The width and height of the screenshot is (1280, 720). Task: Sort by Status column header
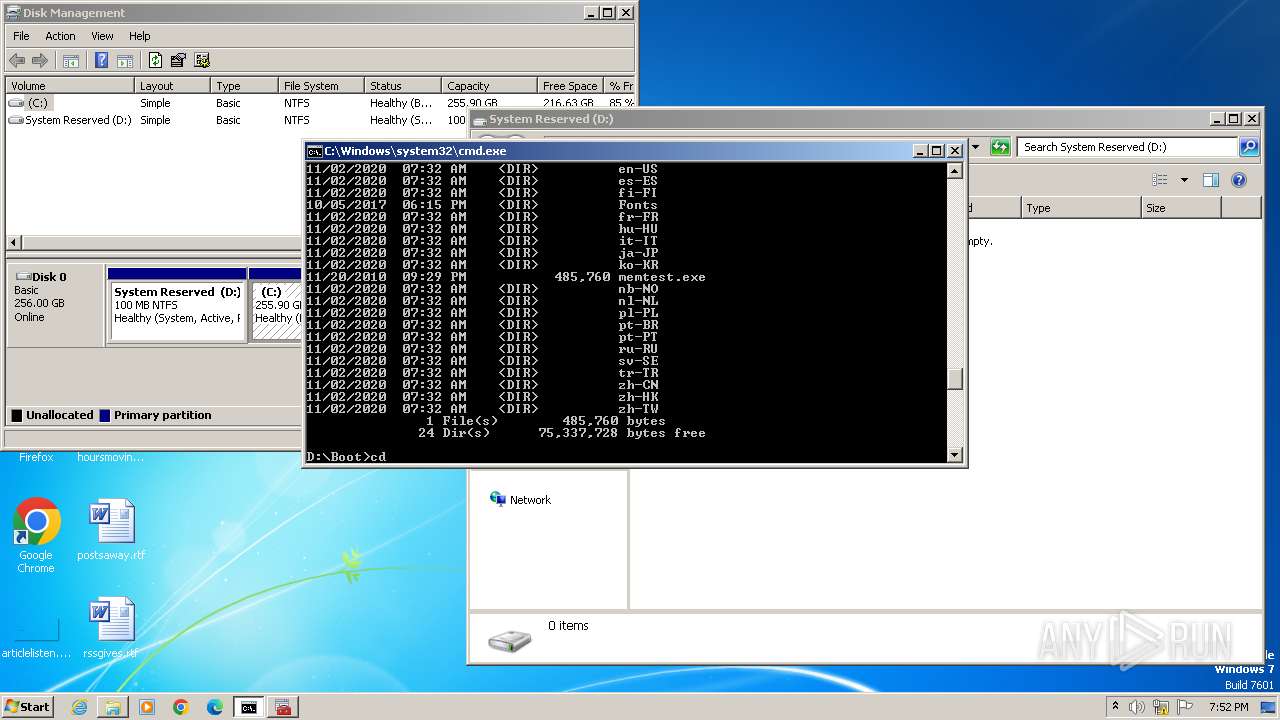(x=403, y=86)
